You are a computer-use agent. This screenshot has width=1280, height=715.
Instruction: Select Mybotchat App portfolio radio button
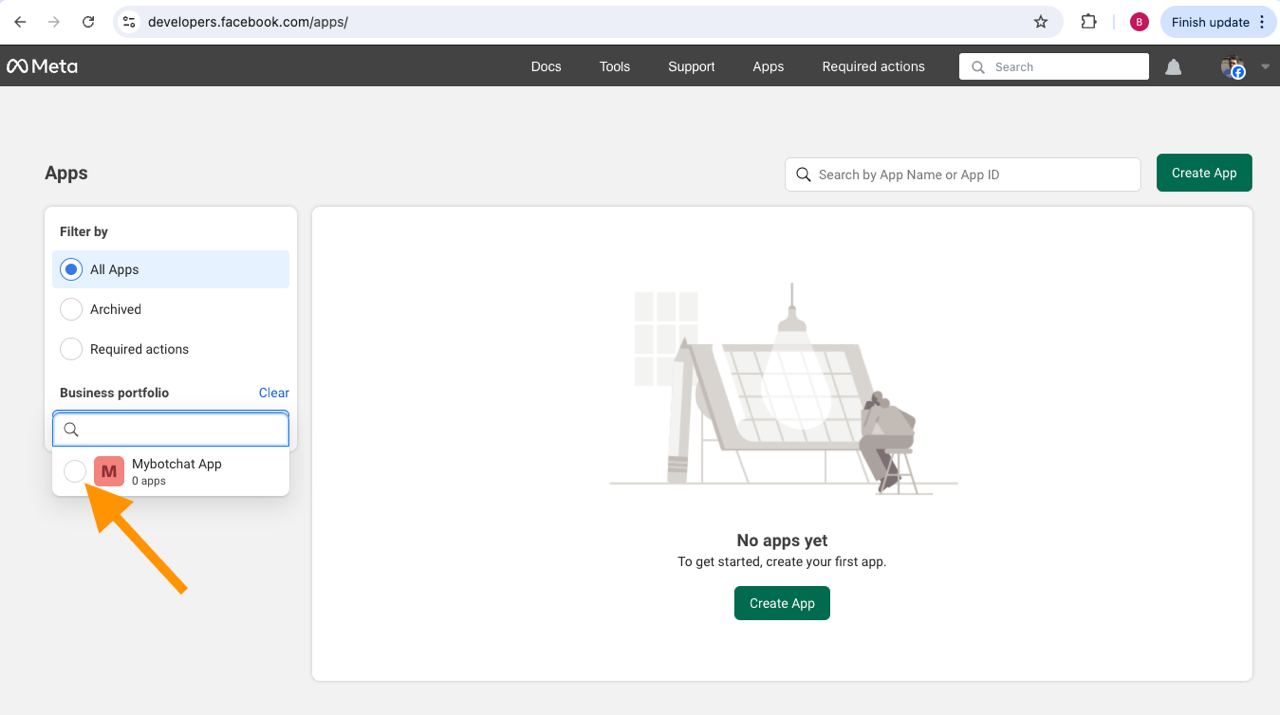coord(75,471)
